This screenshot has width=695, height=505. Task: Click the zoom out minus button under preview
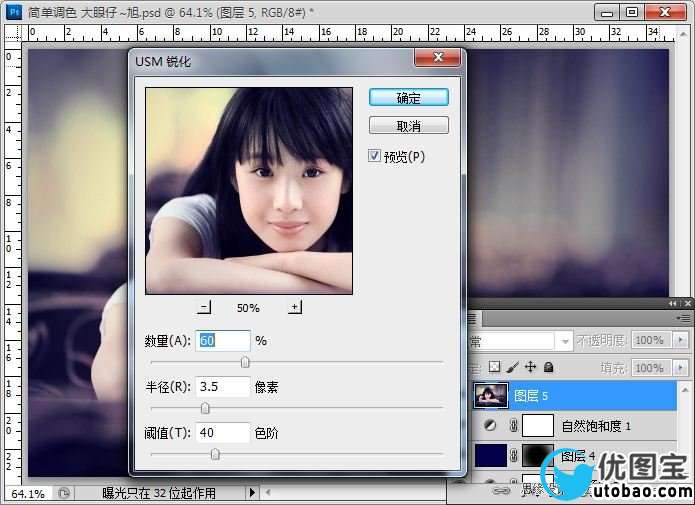[x=205, y=307]
